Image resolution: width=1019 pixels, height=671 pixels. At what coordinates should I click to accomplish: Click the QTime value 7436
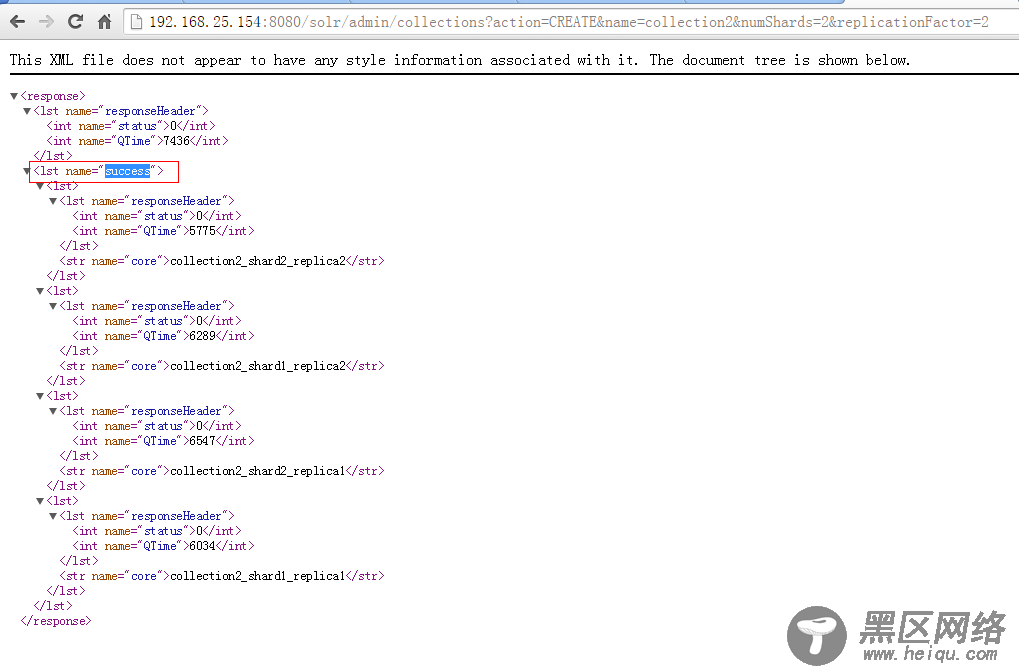click(x=176, y=141)
